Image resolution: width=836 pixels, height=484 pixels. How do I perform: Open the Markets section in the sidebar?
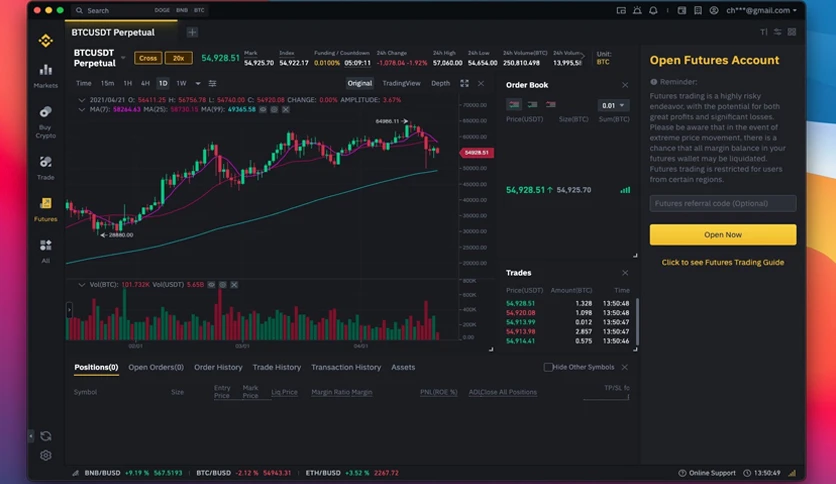coord(46,76)
